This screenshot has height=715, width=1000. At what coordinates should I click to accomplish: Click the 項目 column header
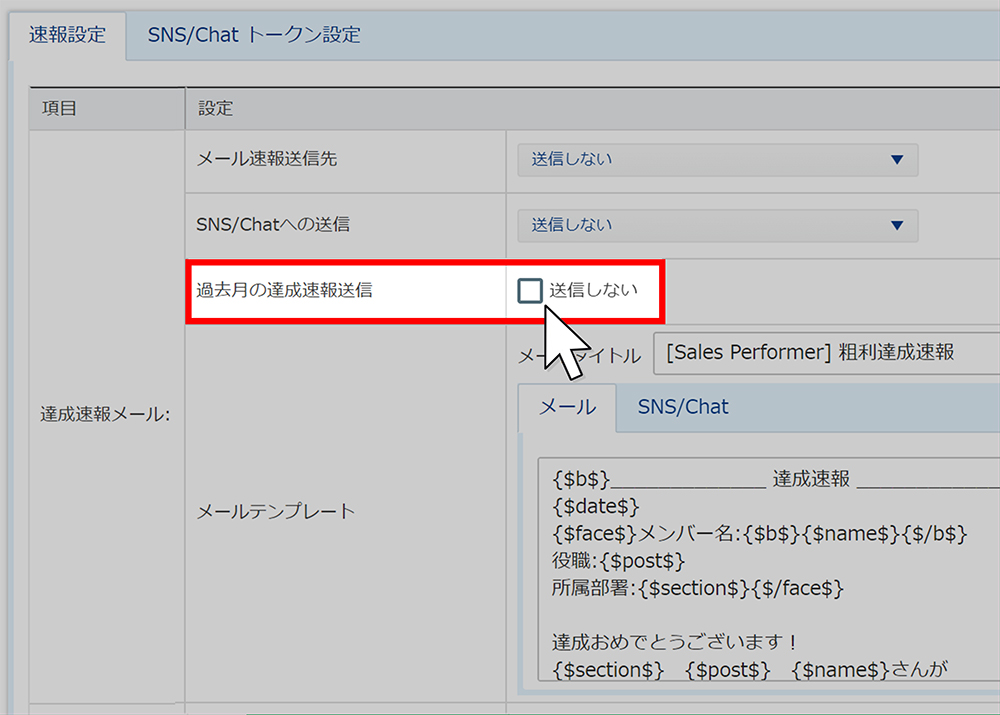click(x=59, y=108)
